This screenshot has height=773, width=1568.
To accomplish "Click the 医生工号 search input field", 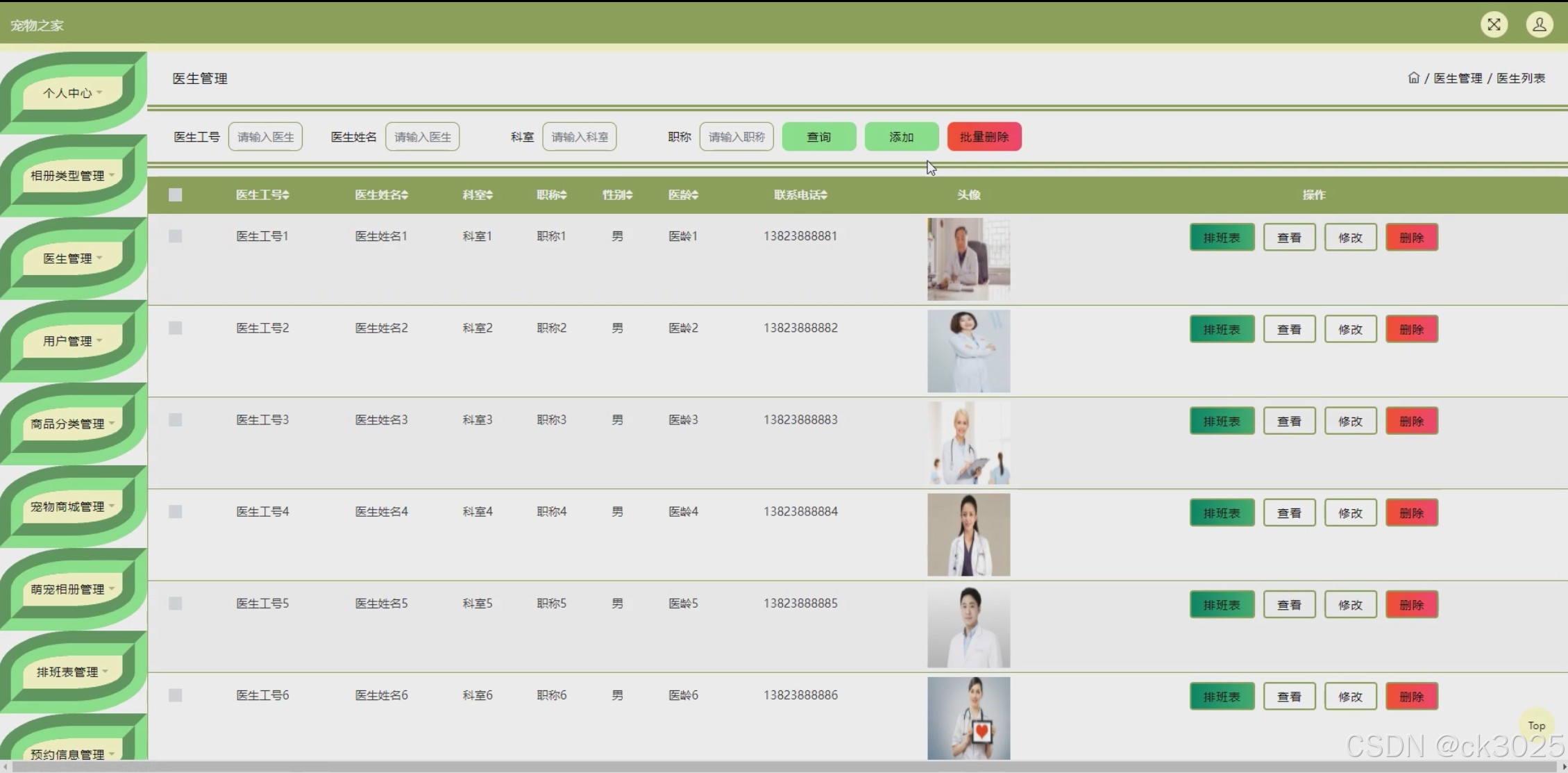I will (265, 137).
